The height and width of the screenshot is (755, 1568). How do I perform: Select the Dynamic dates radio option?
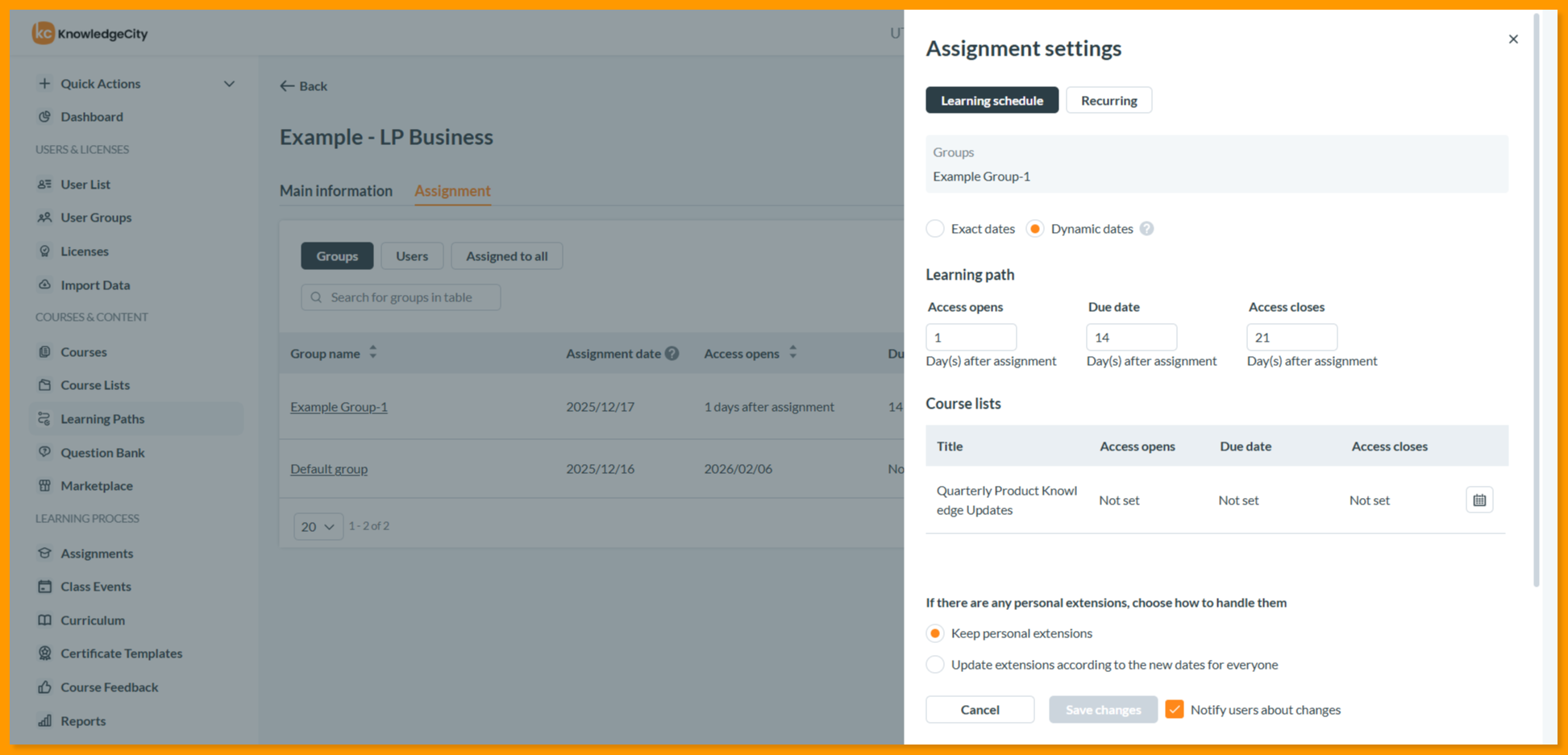point(1035,229)
